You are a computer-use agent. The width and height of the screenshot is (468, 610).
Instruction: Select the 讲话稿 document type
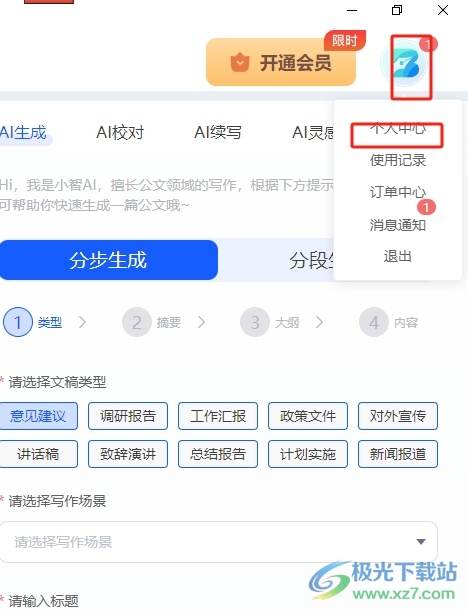(38, 454)
